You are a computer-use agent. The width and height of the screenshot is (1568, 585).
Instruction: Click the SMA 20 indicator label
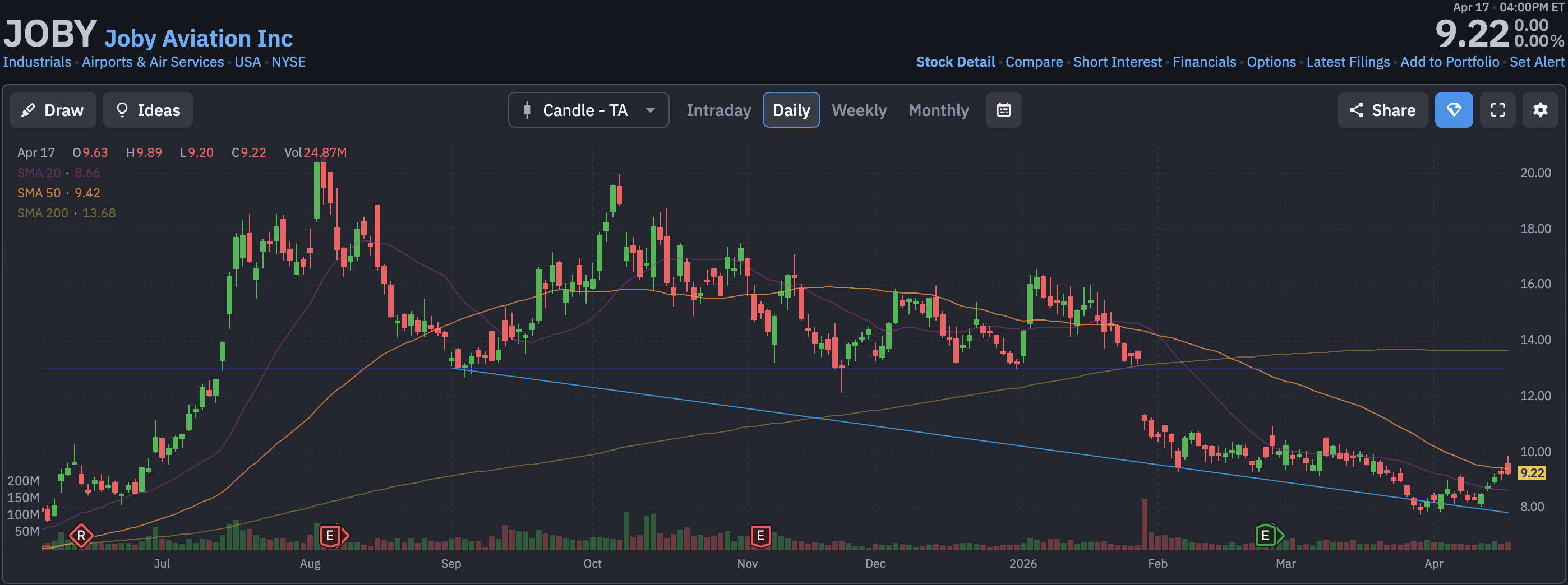click(39, 173)
